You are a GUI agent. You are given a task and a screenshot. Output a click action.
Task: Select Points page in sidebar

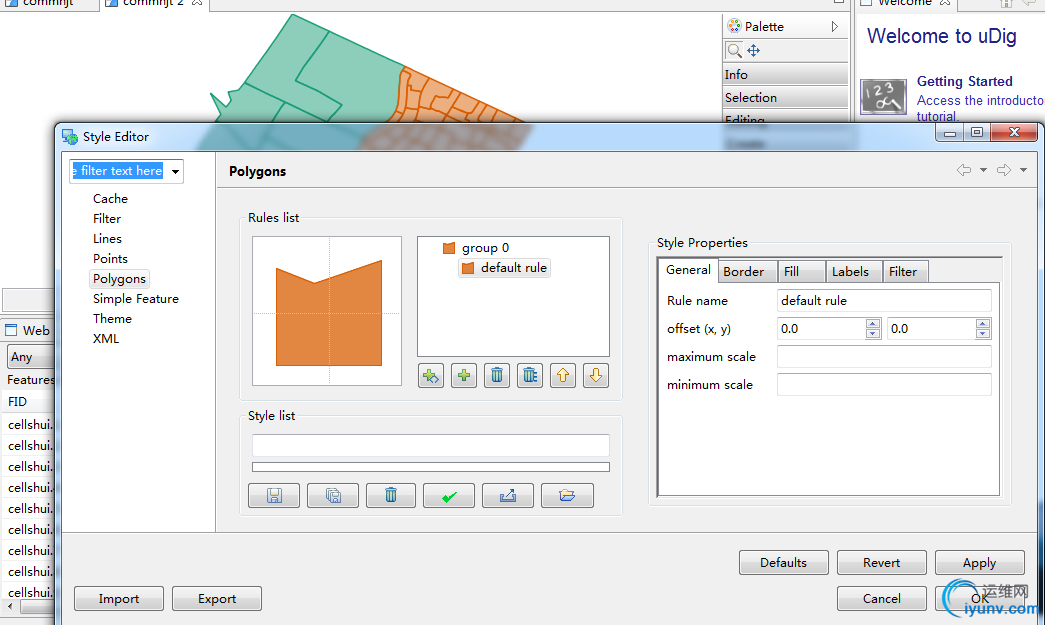[110, 259]
